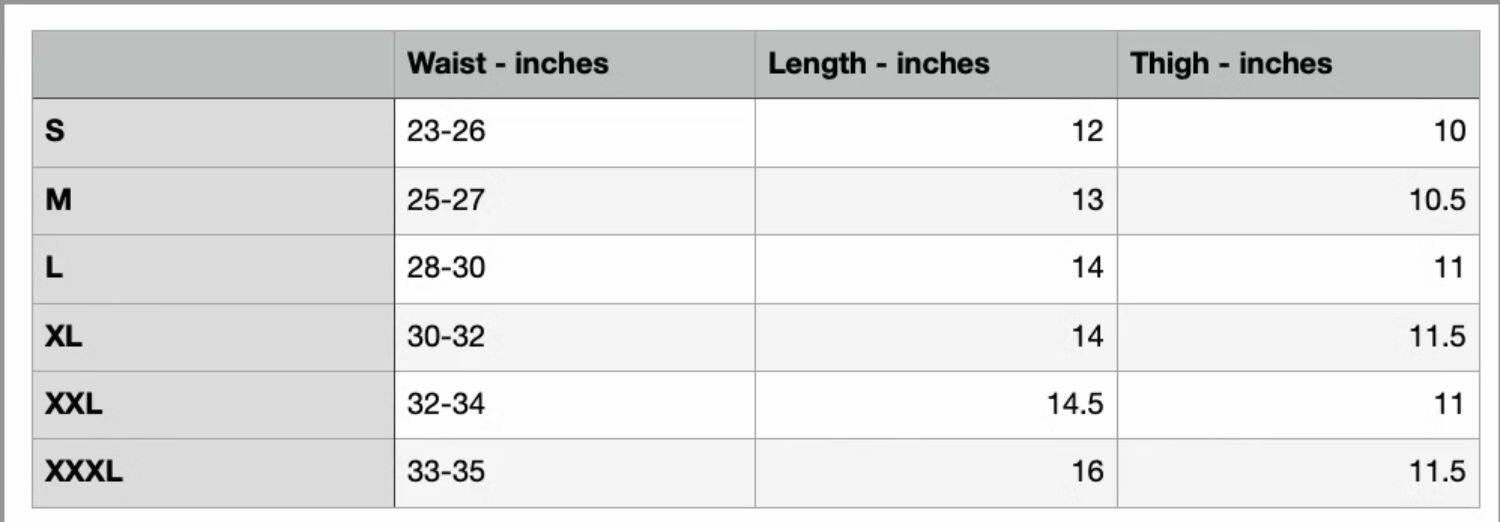The image size is (1500, 522).
Task: Select the length cell showing 16
Action: (1086, 471)
